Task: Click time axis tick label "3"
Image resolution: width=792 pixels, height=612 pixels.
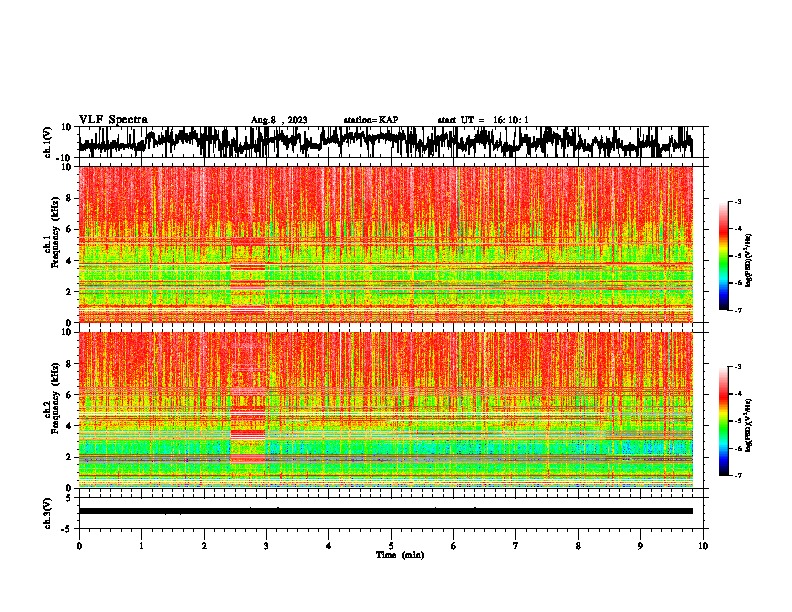Action: pos(266,546)
